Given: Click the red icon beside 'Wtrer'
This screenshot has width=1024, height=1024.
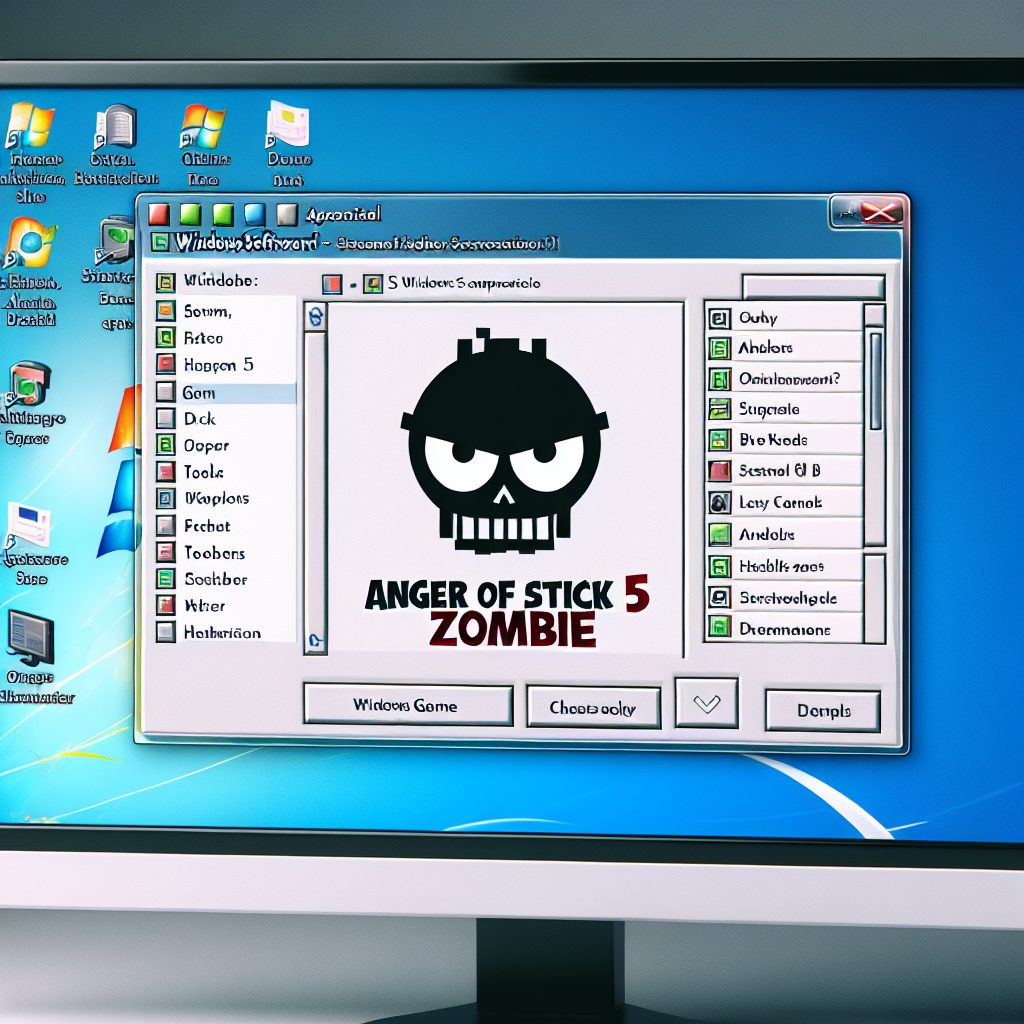Looking at the screenshot, I should pos(166,605).
